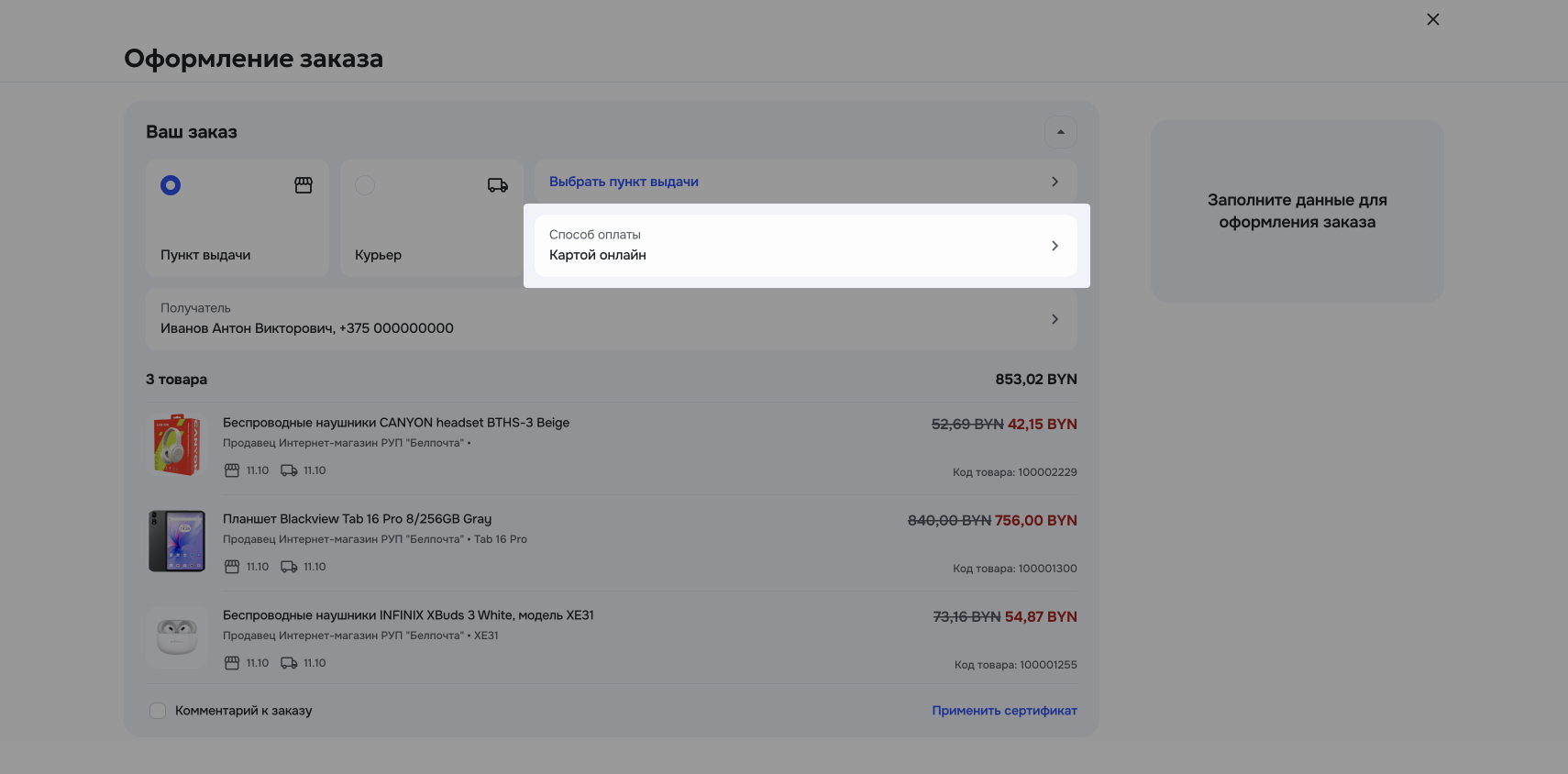Click pickup store icon under INFINIX XBuds
The height and width of the screenshot is (774, 1568).
232,663
